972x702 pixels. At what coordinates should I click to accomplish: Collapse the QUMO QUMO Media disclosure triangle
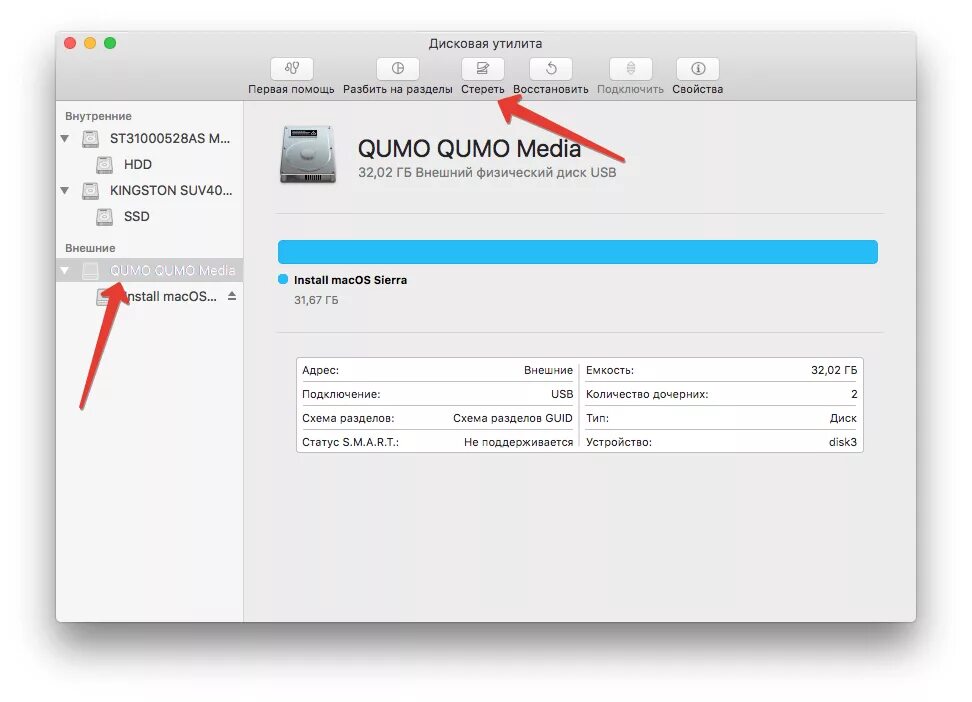(x=64, y=270)
